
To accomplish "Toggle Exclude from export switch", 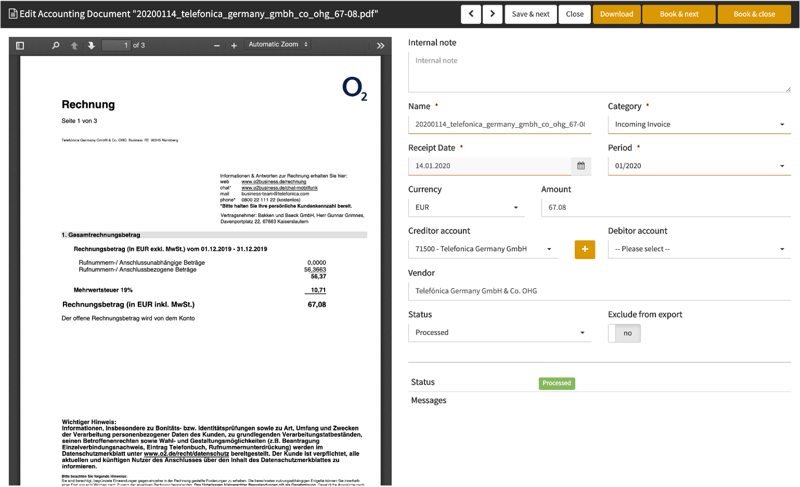I will coord(624,333).
